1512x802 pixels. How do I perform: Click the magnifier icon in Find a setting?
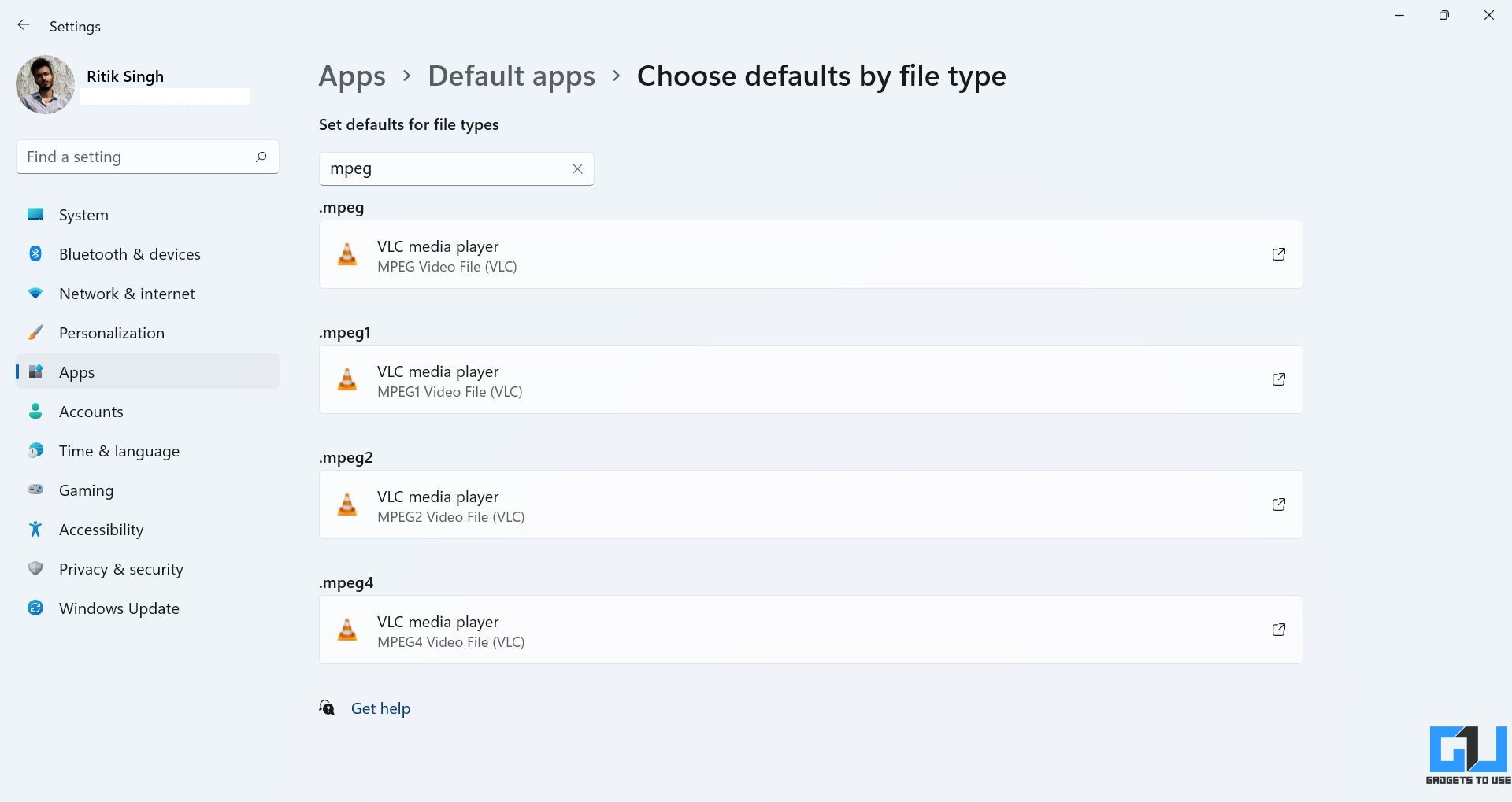(261, 157)
